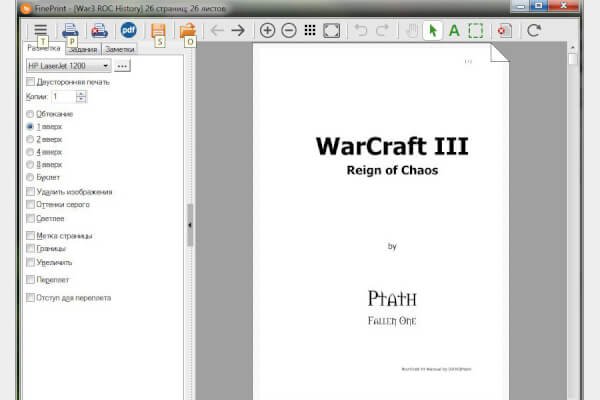Select 8 вверх layout radio

(x=30, y=165)
